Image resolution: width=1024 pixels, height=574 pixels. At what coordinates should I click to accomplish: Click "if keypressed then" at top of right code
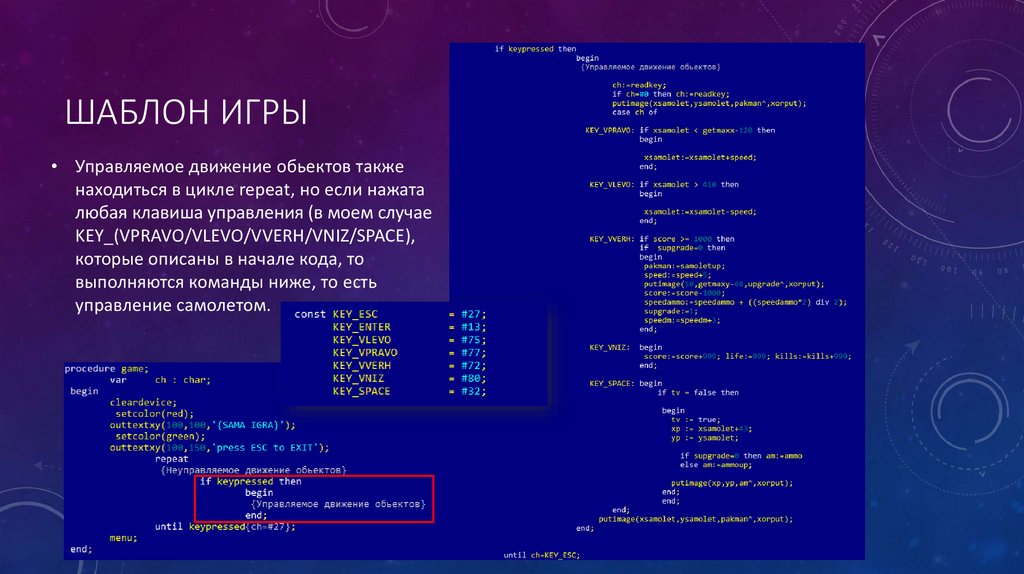(535, 49)
